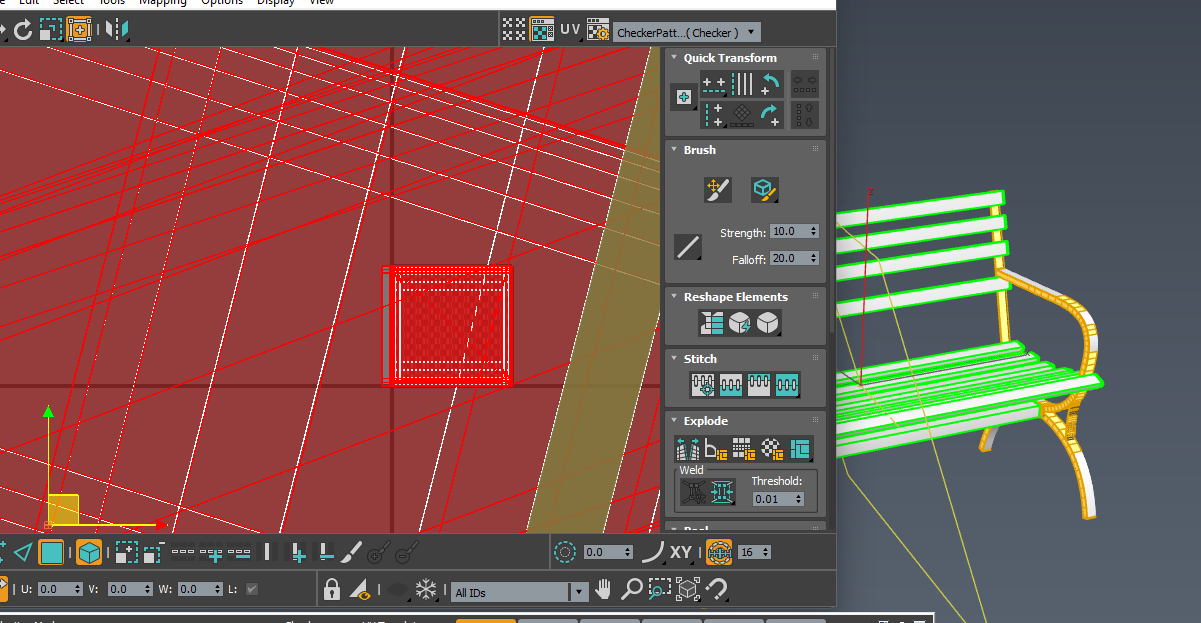Select the Relax Brush tool
The width and height of the screenshot is (1201, 623).
point(765,188)
